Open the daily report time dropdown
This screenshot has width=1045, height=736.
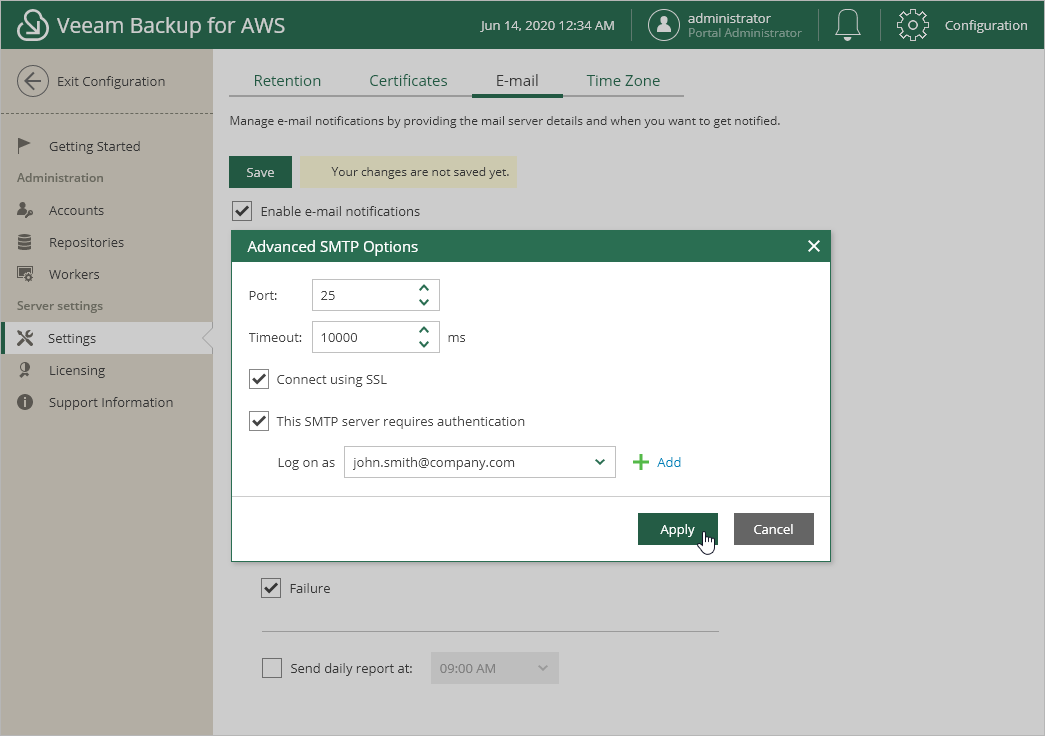pyautogui.click(x=495, y=668)
